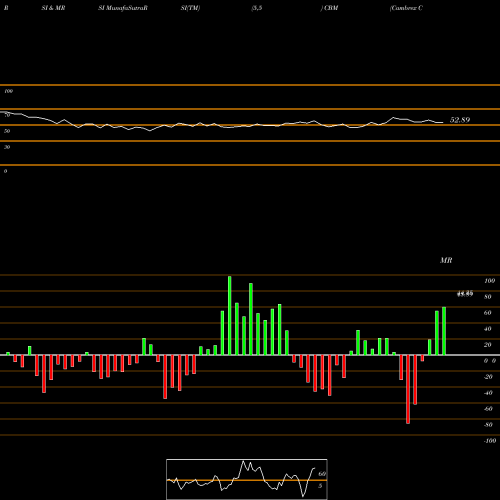
Task: Click the overlapping MR value label near 80
Action: tap(465, 294)
